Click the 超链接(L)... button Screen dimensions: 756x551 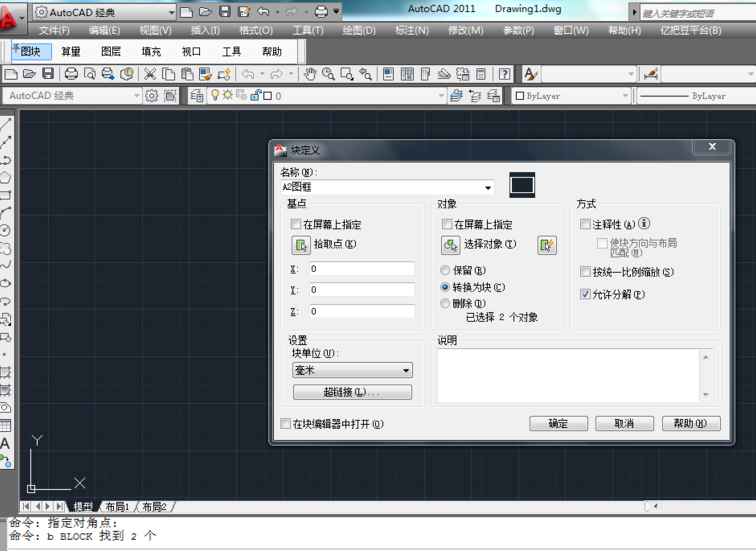(x=352, y=392)
